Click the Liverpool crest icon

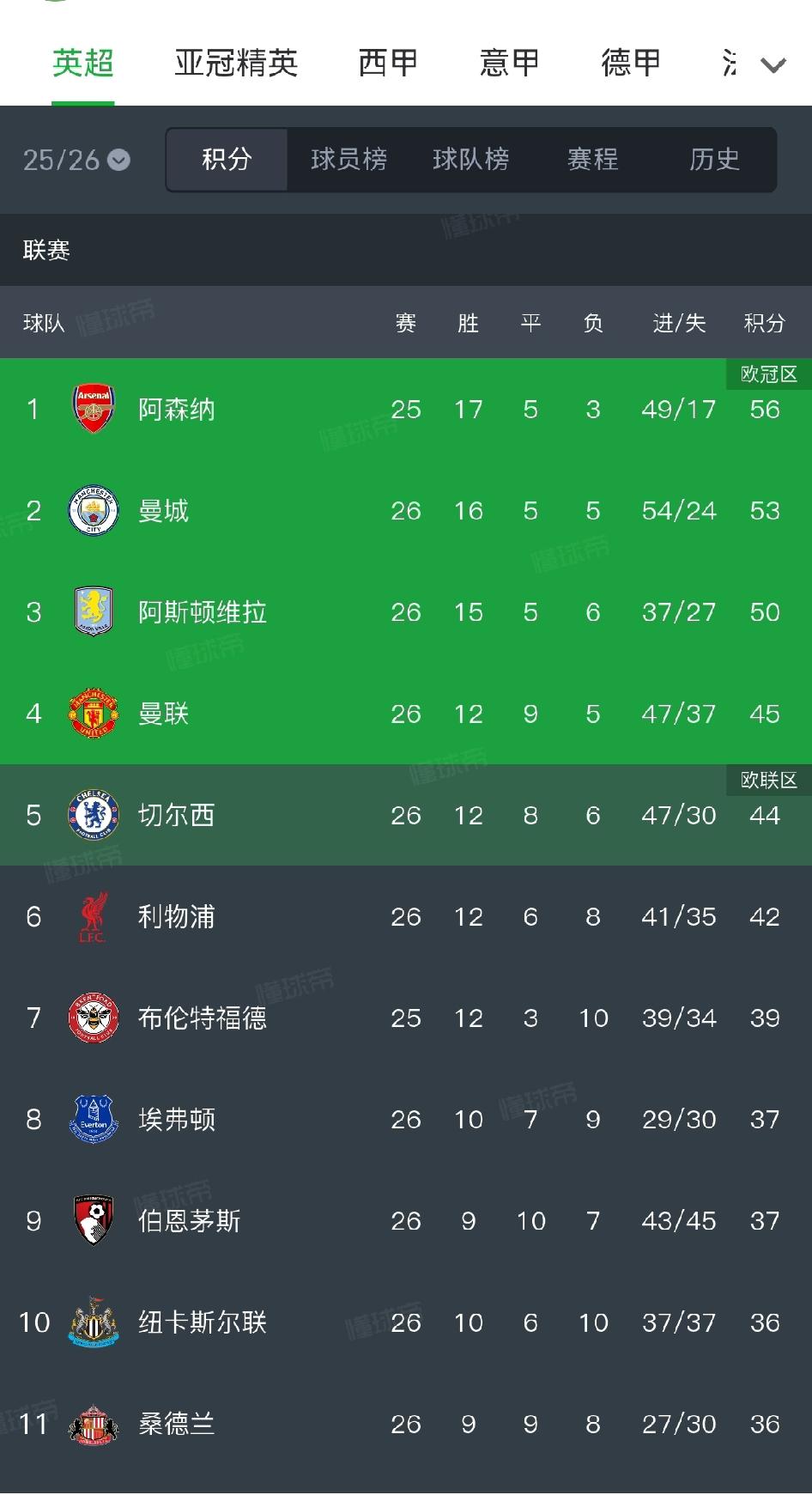coord(93,917)
